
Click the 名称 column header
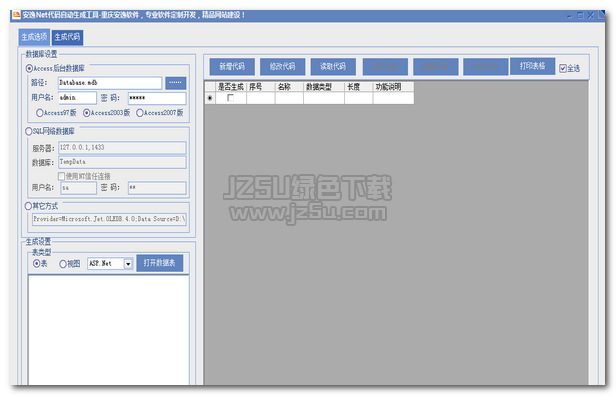coord(289,87)
